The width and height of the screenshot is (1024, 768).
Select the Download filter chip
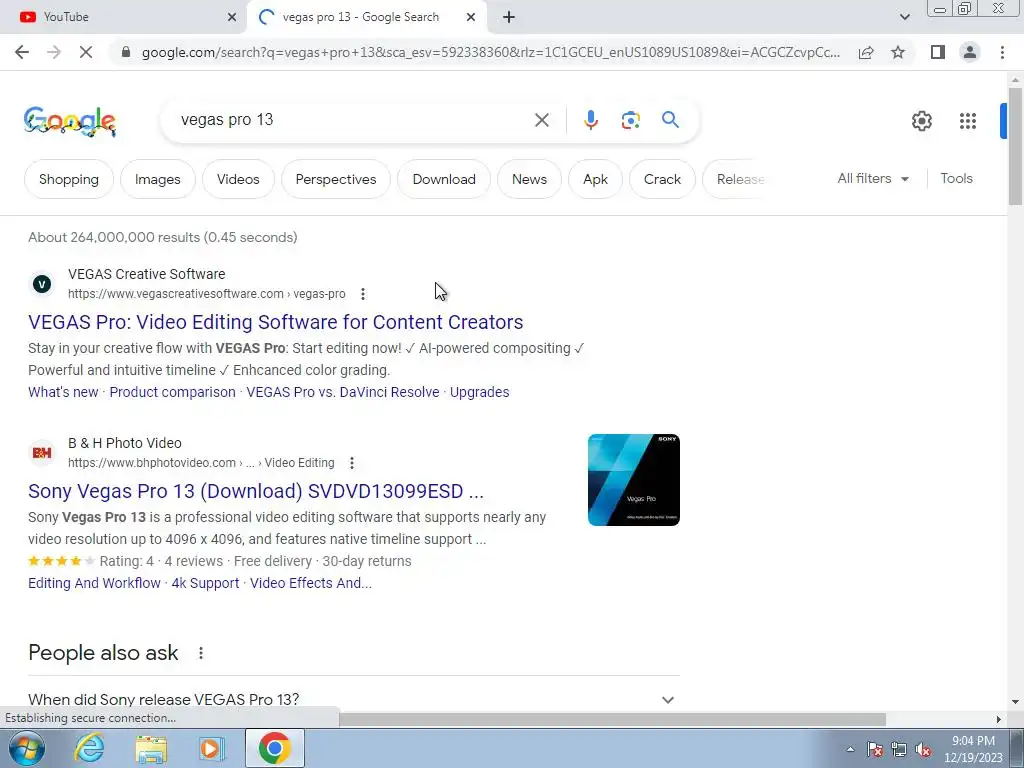tap(444, 179)
